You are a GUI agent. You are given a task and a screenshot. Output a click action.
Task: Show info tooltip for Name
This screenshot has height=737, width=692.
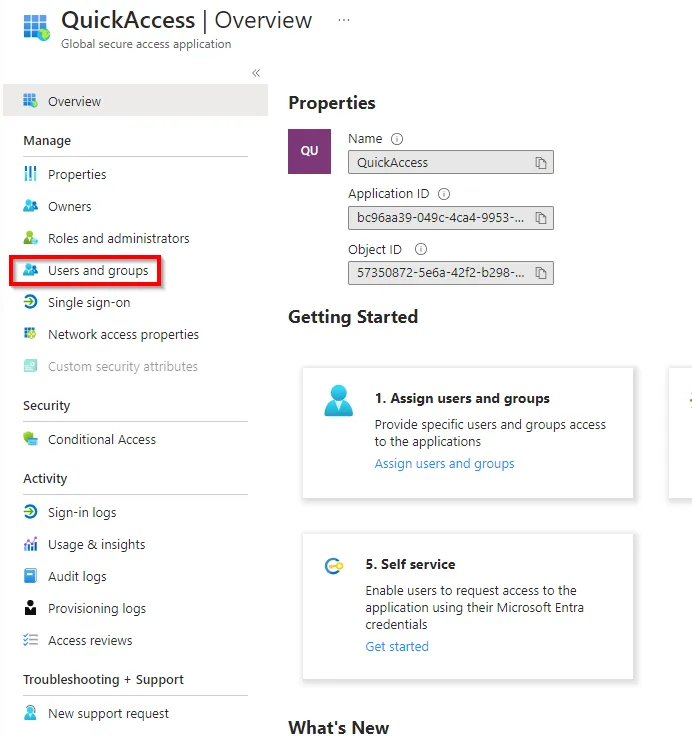pyautogui.click(x=397, y=139)
